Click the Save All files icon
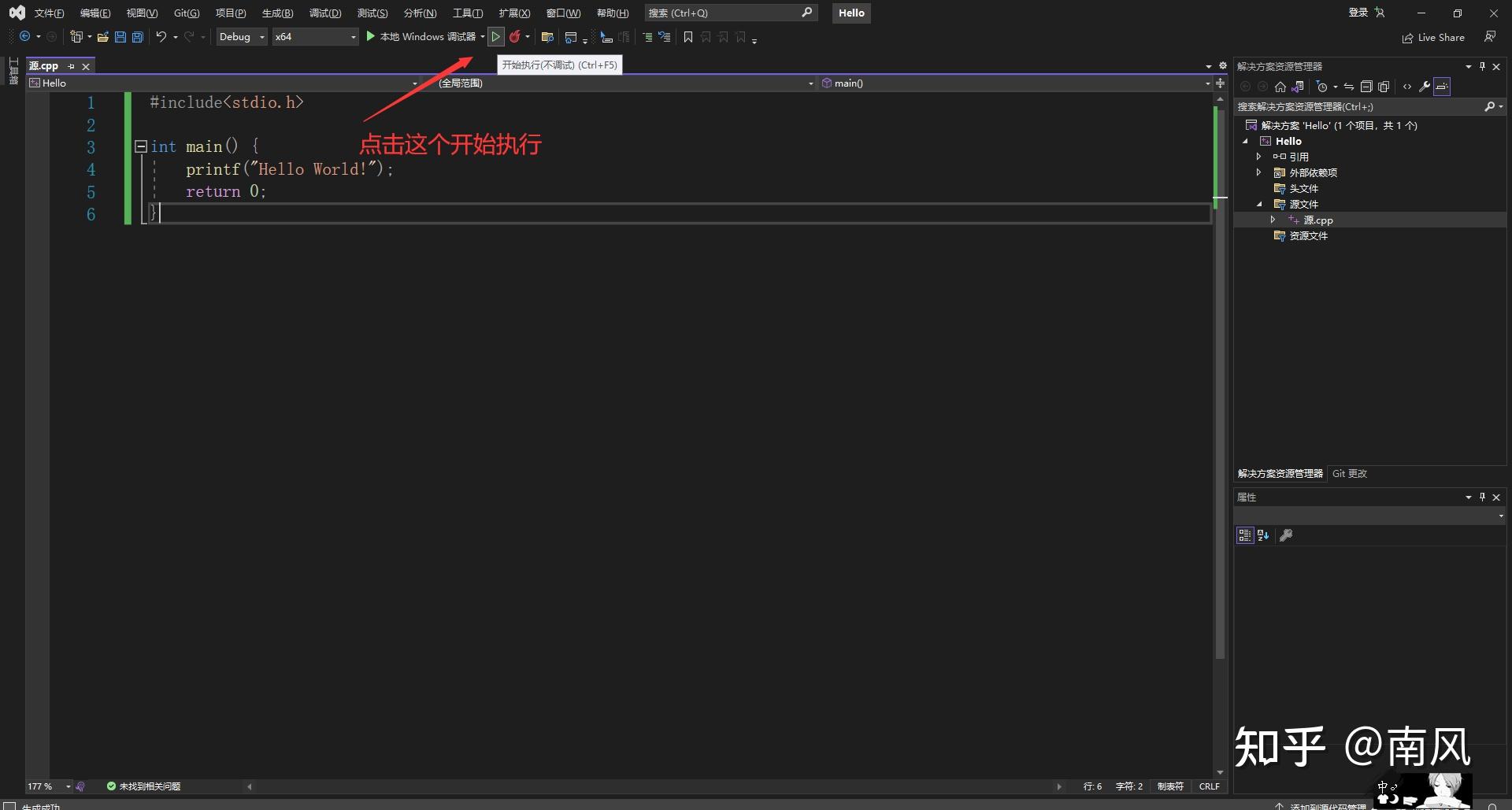This screenshot has height=810, width=1512. click(138, 37)
